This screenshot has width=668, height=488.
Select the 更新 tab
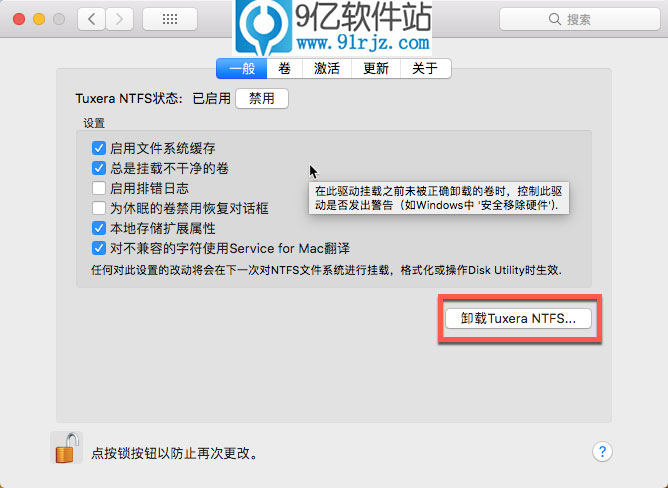376,68
